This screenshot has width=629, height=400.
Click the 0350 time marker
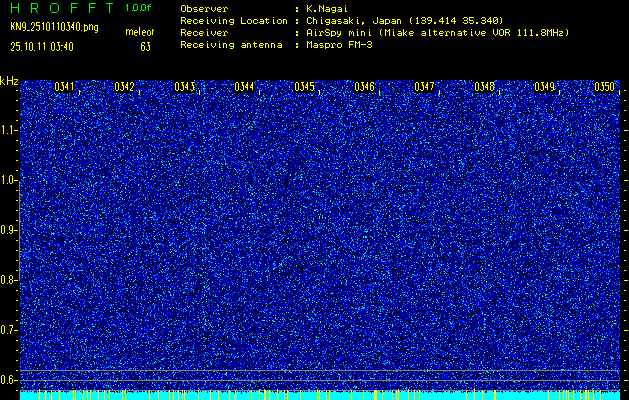click(604, 87)
